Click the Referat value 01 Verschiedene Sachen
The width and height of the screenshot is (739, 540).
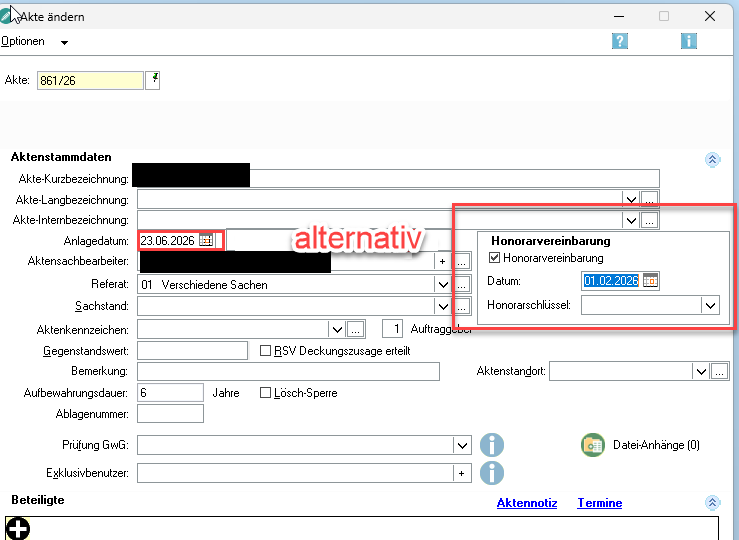point(205,285)
